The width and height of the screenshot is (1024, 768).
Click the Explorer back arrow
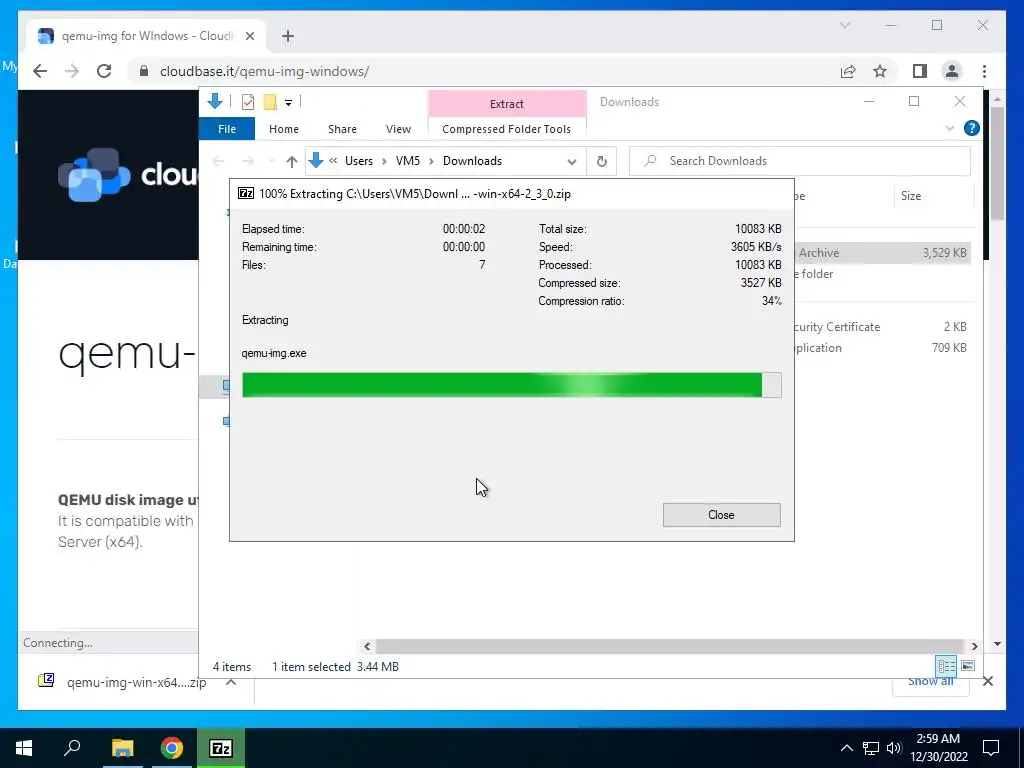pyautogui.click(x=219, y=161)
